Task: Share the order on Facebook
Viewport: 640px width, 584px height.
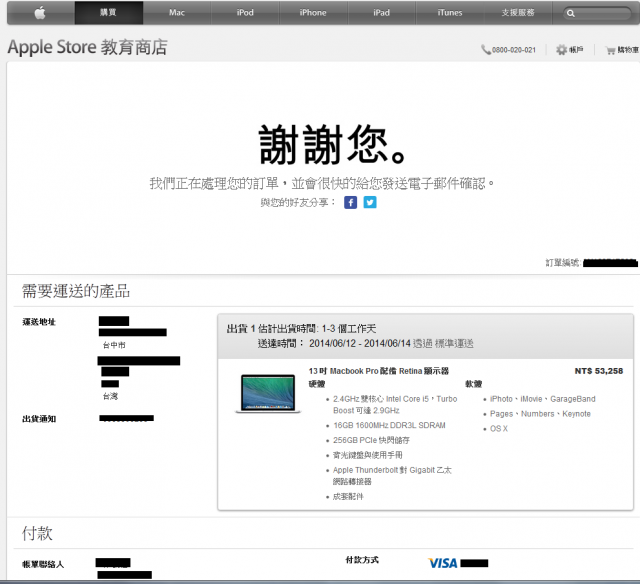Action: coord(351,202)
